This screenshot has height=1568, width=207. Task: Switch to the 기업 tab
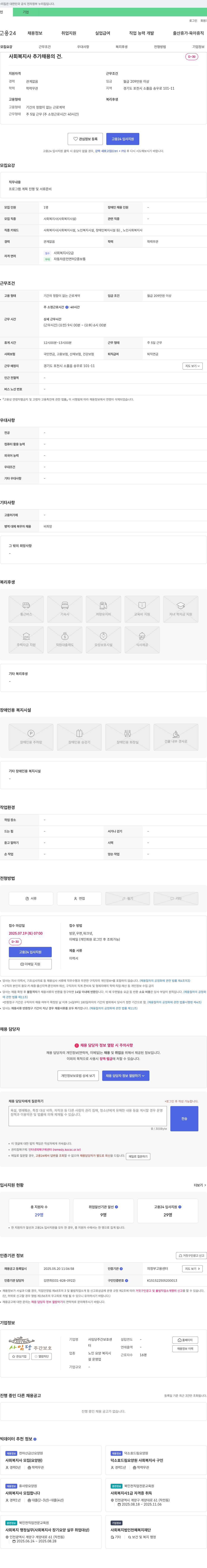(x=26, y=12)
